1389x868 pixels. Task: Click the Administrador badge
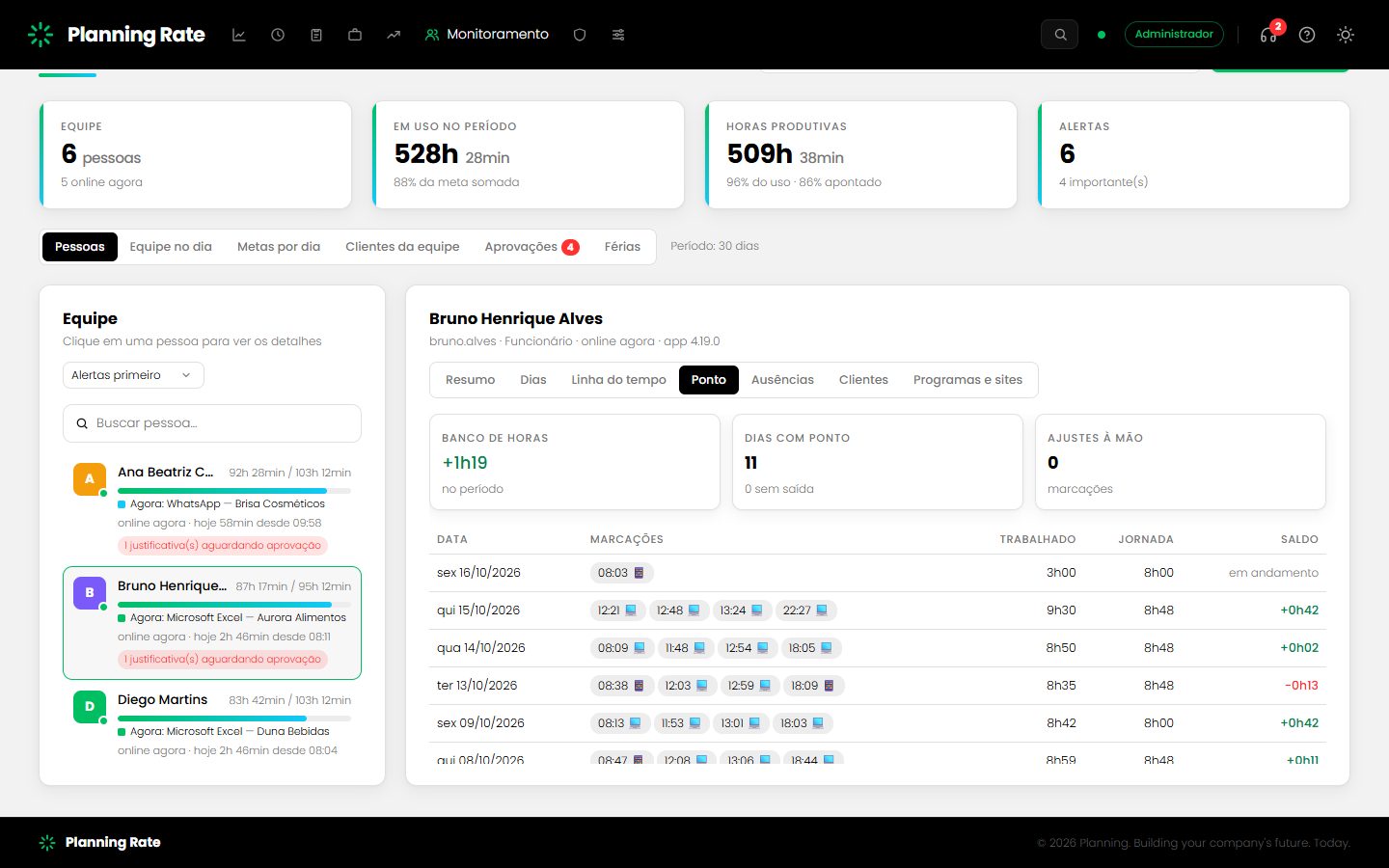pyautogui.click(x=1174, y=35)
